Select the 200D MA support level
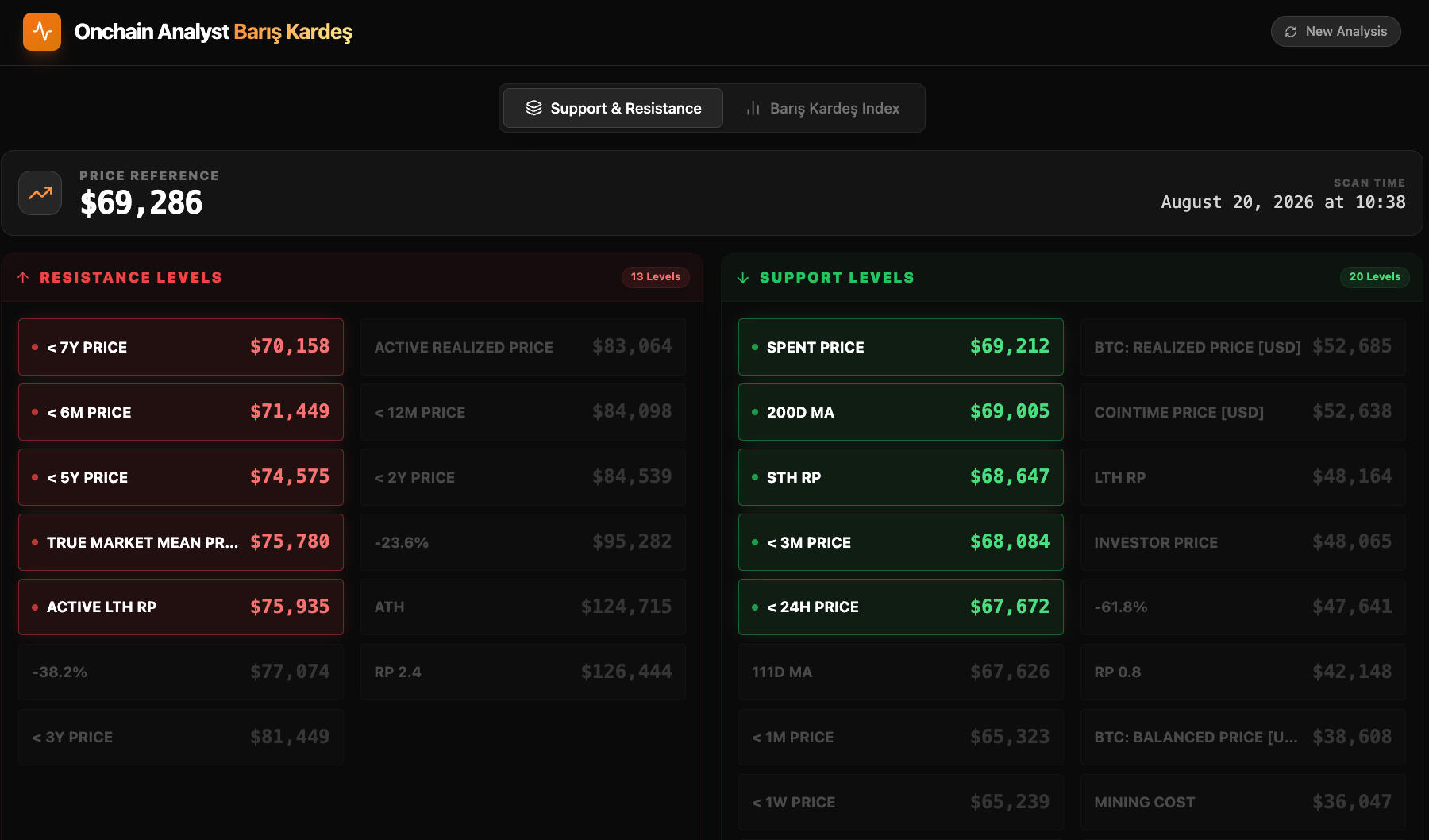 (901, 412)
